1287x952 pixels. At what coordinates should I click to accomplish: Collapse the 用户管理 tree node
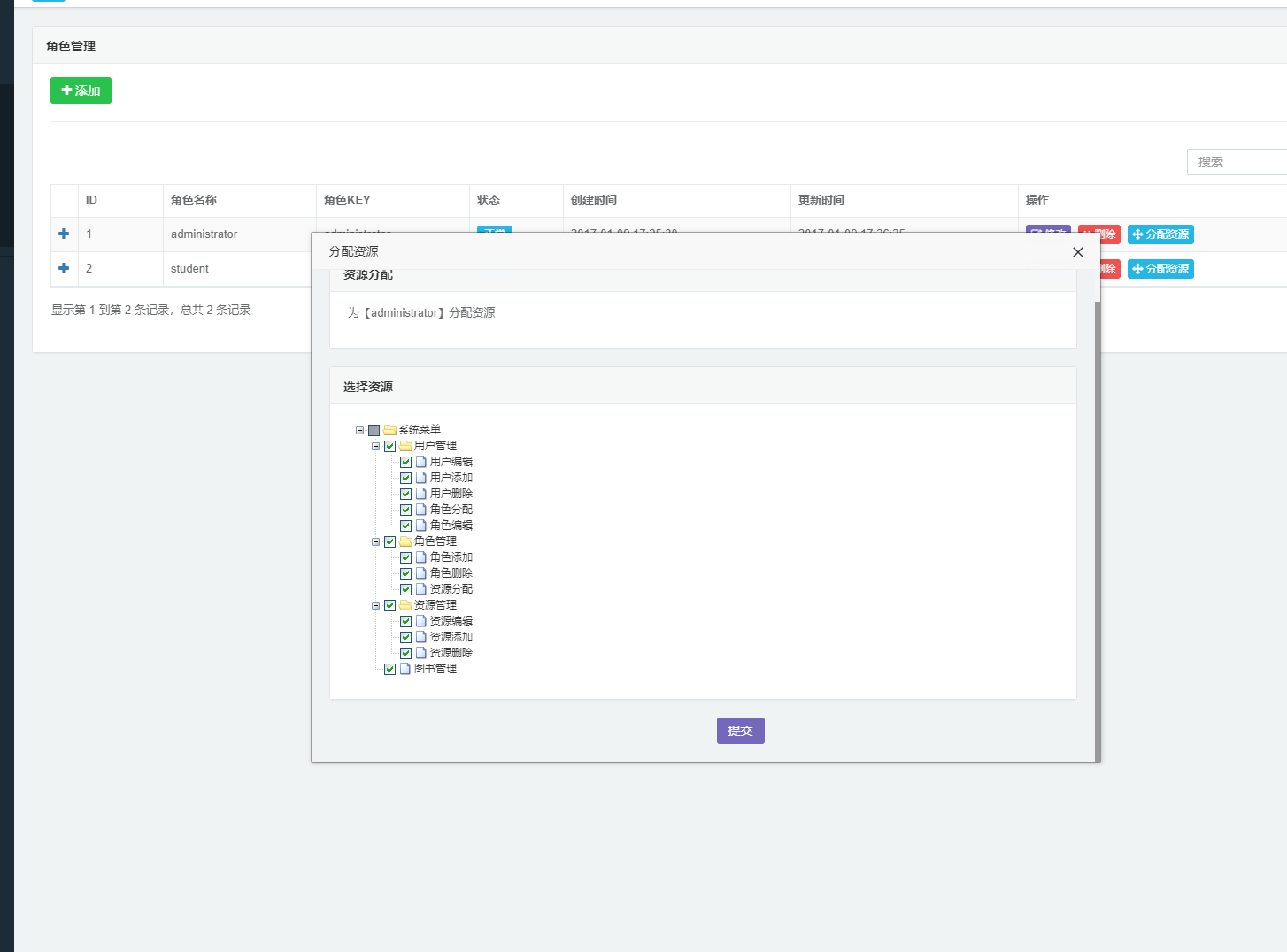tap(375, 446)
